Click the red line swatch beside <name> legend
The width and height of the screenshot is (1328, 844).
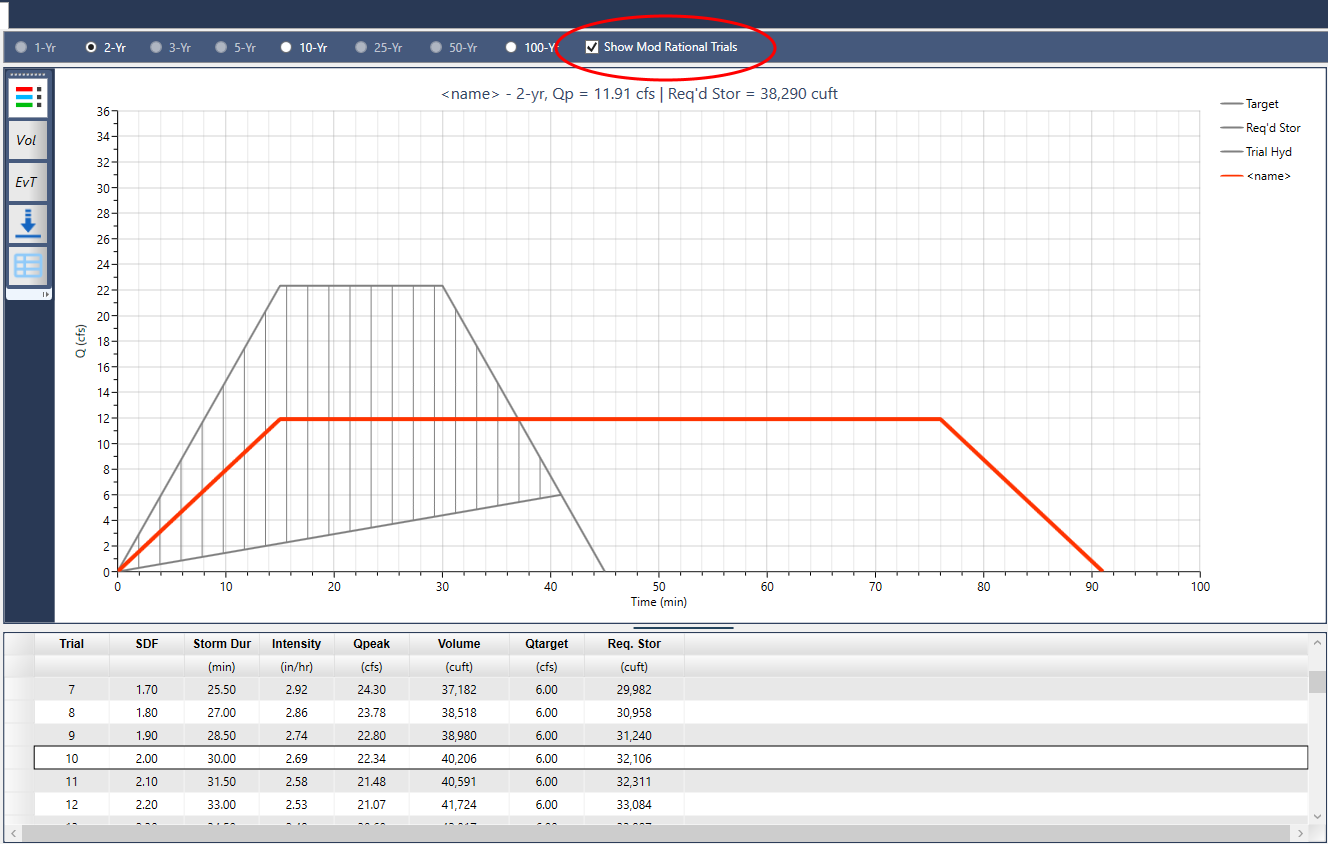coord(1232,176)
